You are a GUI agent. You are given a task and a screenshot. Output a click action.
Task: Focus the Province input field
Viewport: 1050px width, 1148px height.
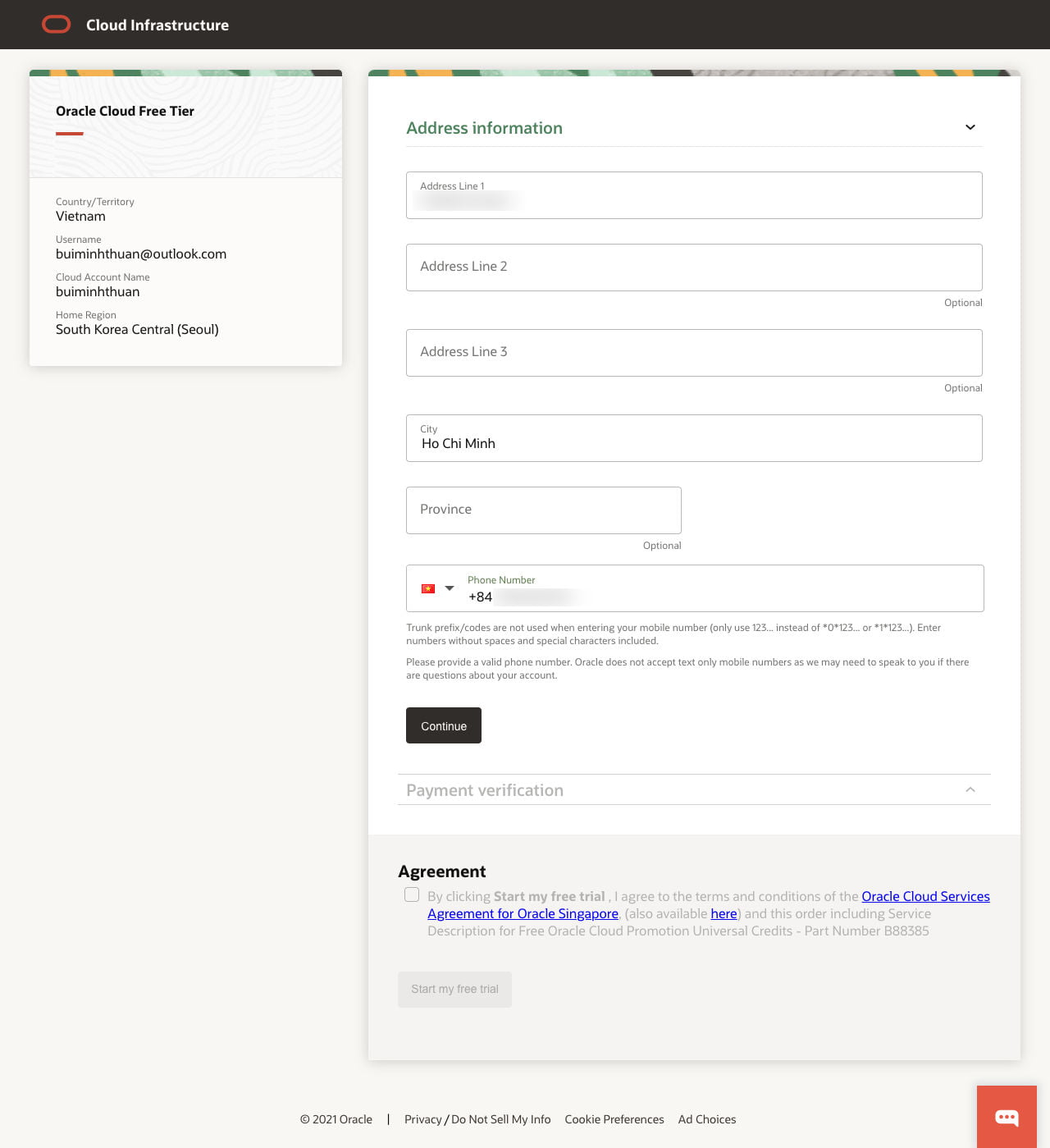pyautogui.click(x=544, y=510)
